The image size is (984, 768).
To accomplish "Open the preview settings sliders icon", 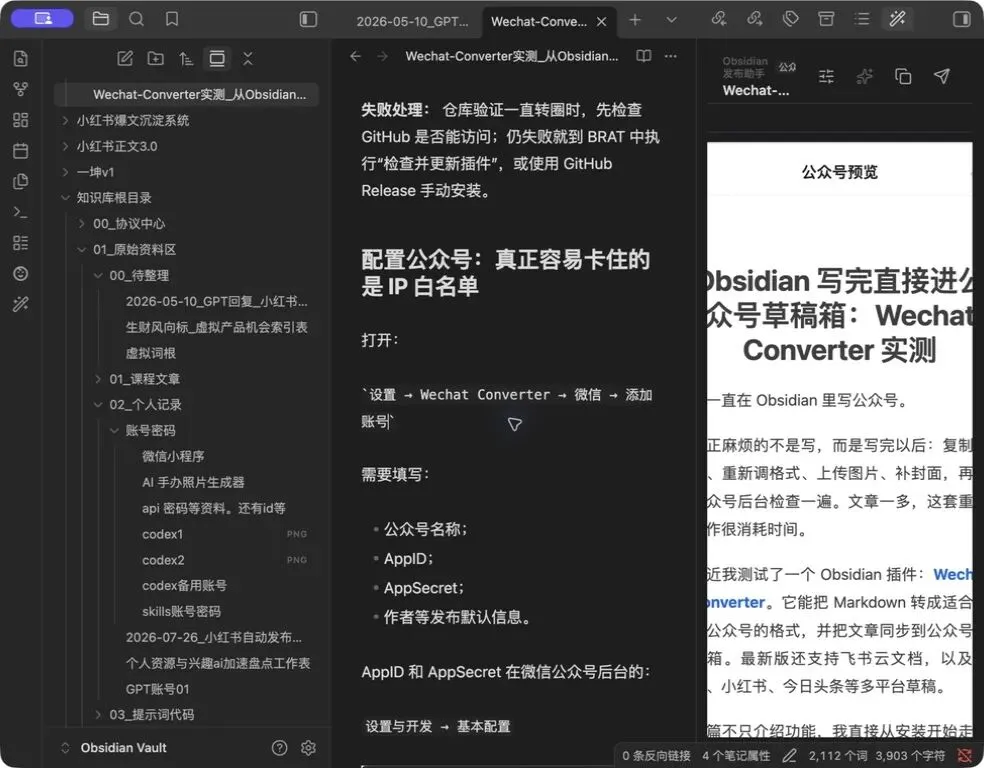I will (826, 77).
